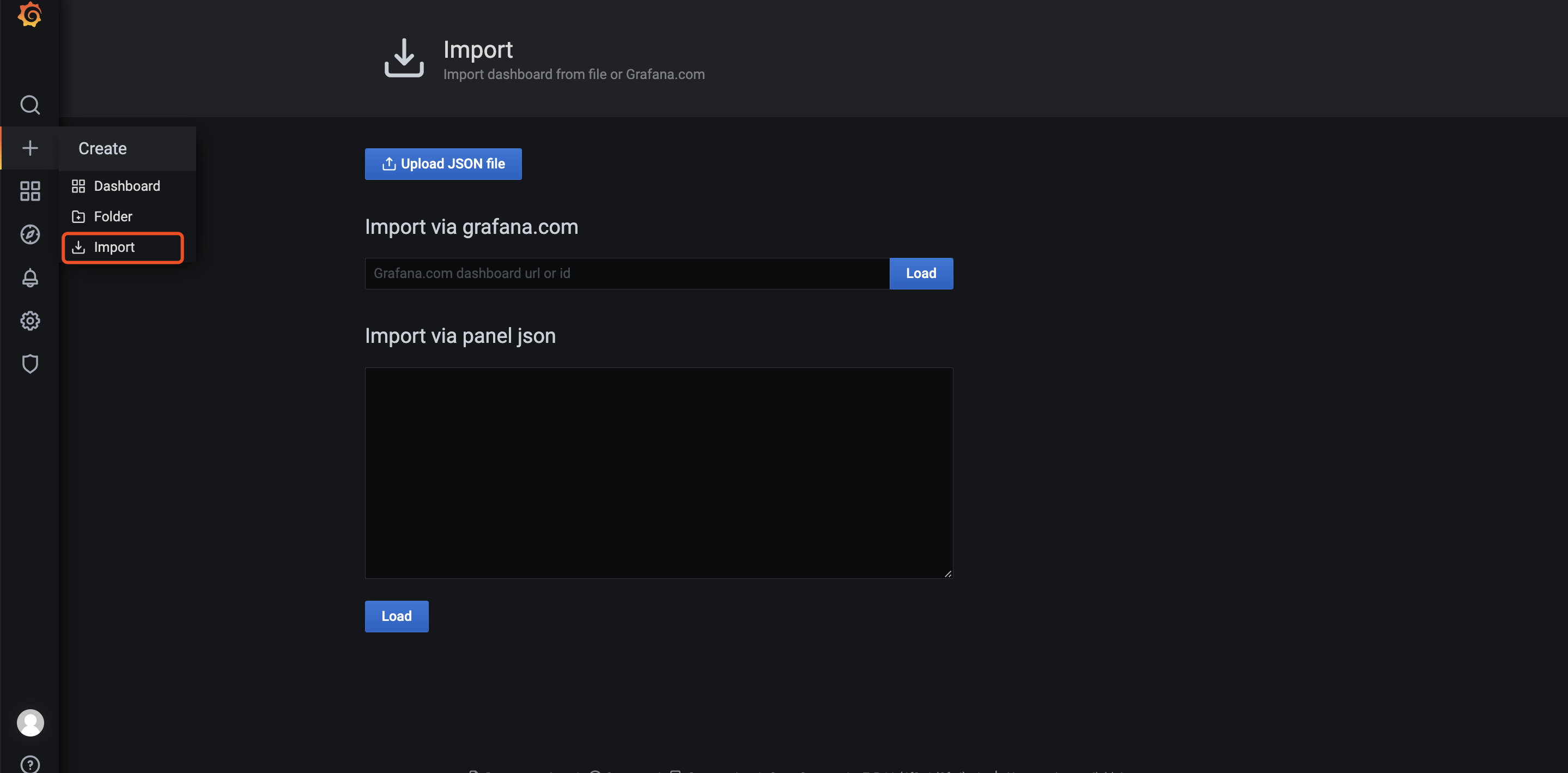The height and width of the screenshot is (773, 1568).
Task: Select Dashboard in the Create menu
Action: coord(126,186)
